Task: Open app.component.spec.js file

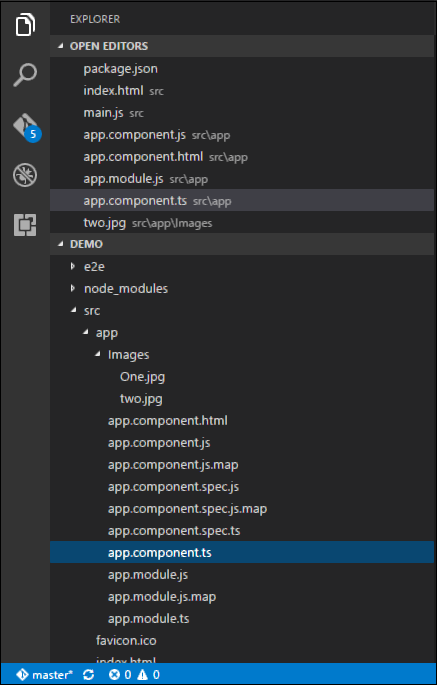Action: [x=242, y=487]
